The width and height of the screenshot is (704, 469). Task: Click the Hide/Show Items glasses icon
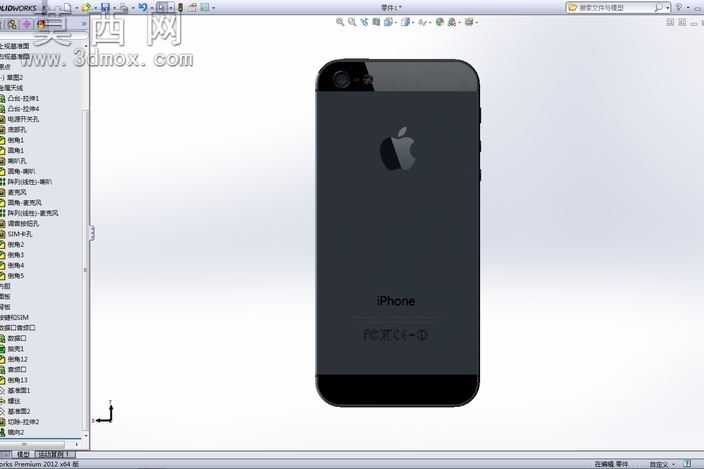point(422,22)
